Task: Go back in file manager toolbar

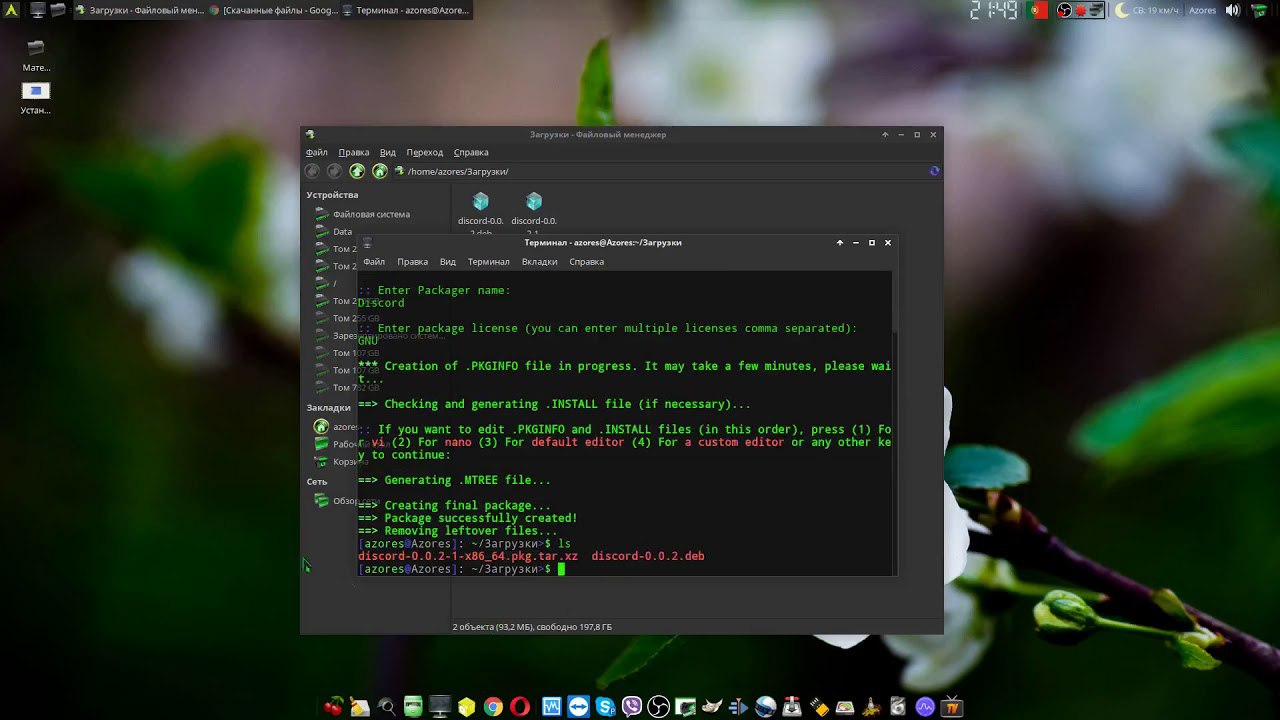Action: (312, 171)
